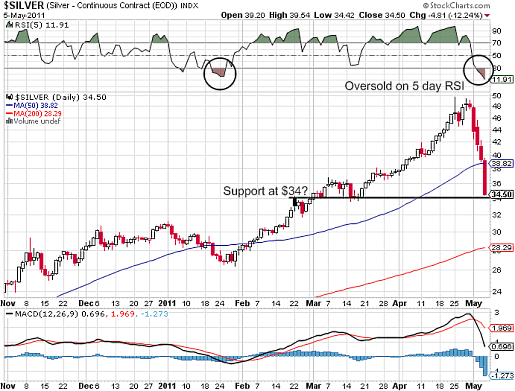Click the 24 price axis label
515x391 pixels.
tap(497, 291)
